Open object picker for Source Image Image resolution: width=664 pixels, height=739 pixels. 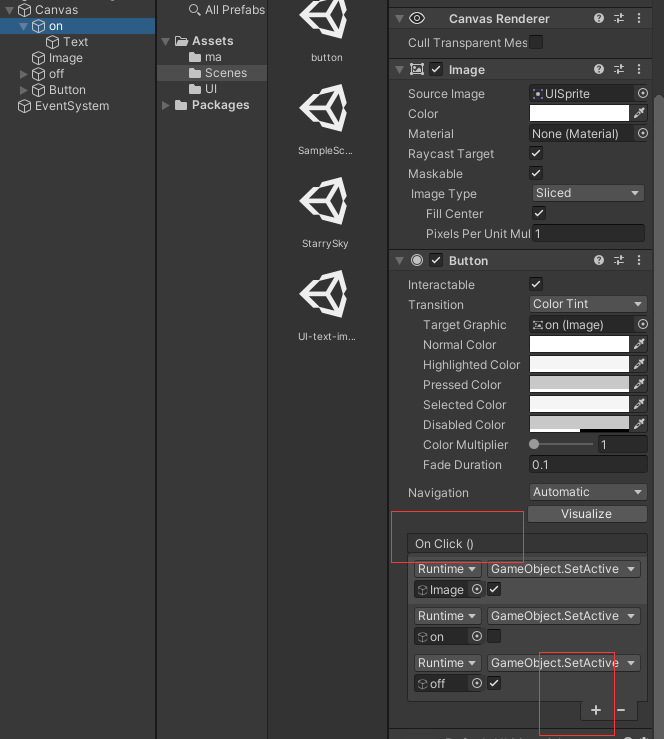[642, 93]
